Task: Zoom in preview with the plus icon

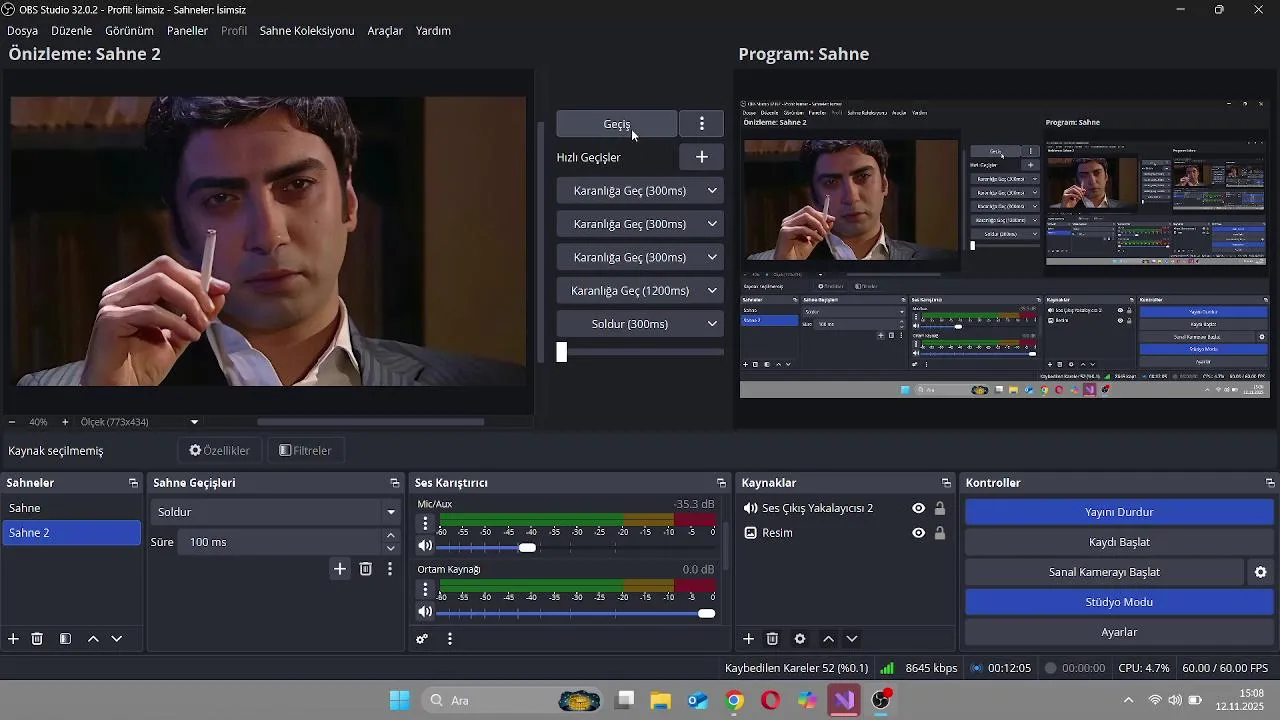Action: pos(65,422)
